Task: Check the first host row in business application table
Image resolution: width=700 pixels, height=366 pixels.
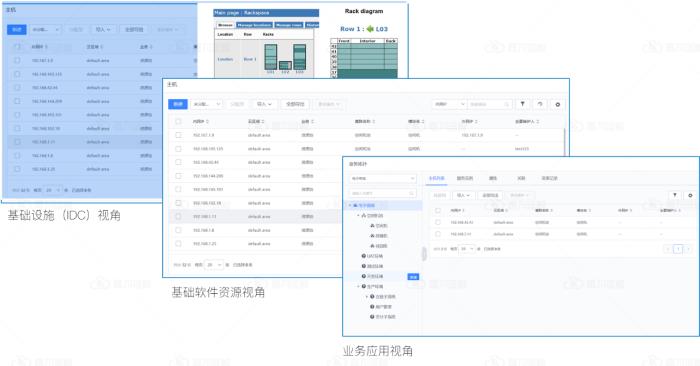Action: point(438,222)
